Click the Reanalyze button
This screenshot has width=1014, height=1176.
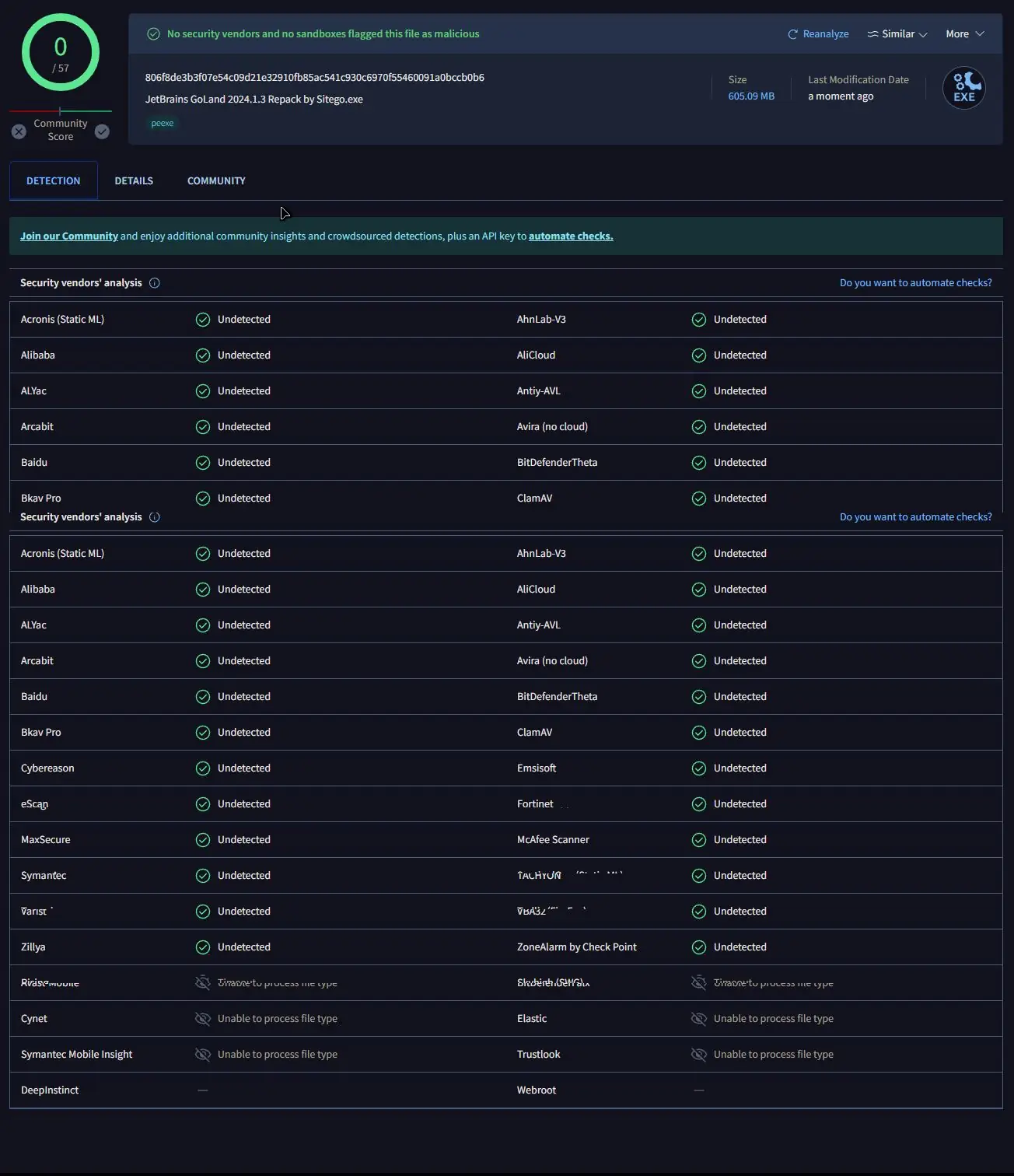click(x=818, y=34)
